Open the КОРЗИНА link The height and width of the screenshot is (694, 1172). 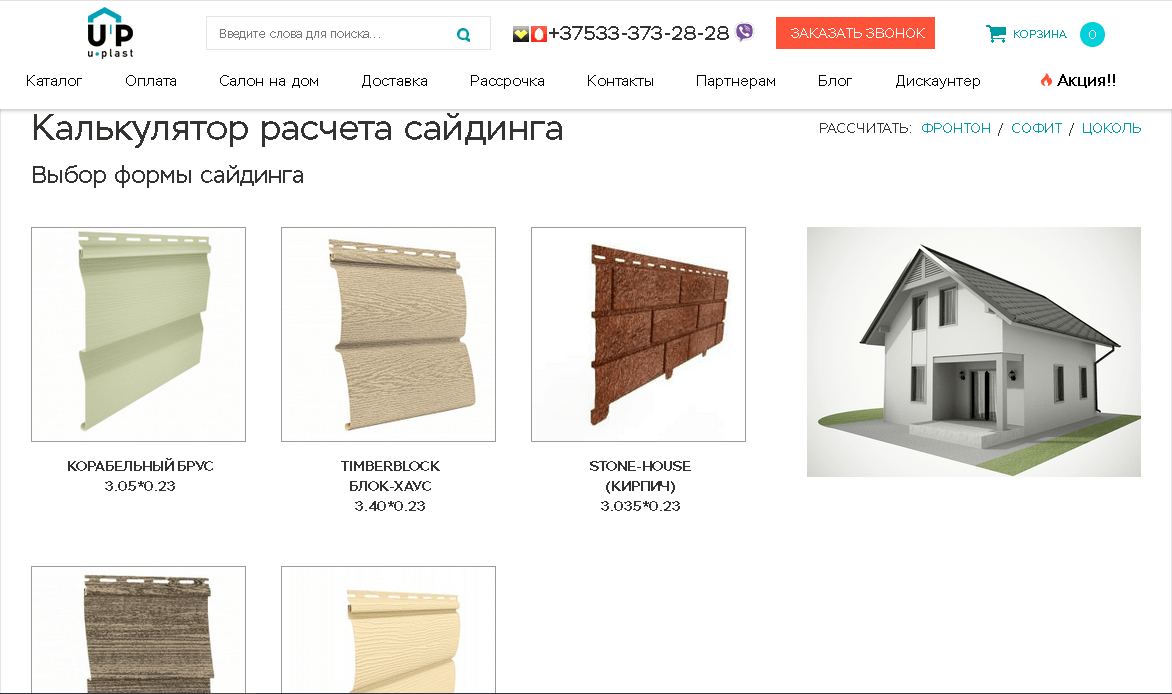[1040, 34]
